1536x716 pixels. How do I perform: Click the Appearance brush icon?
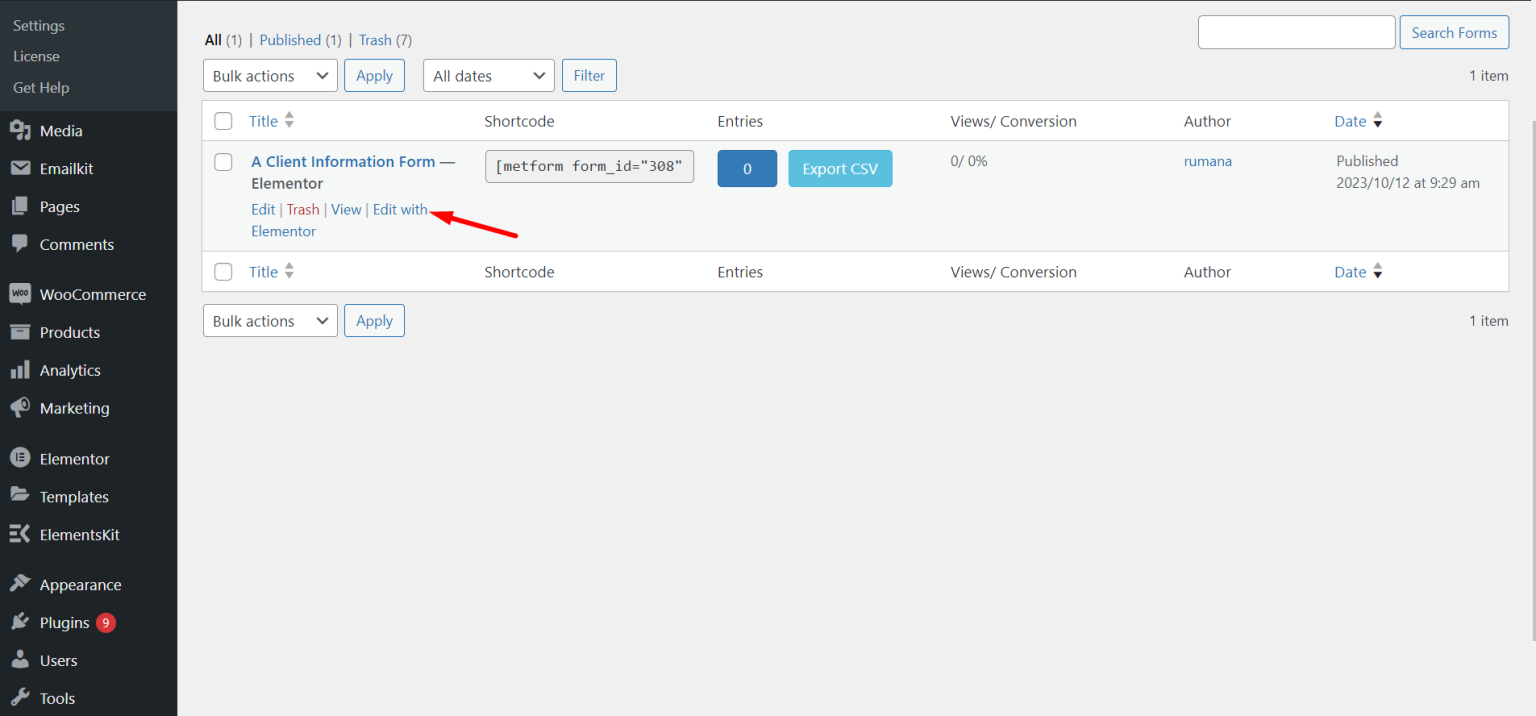tap(21, 584)
